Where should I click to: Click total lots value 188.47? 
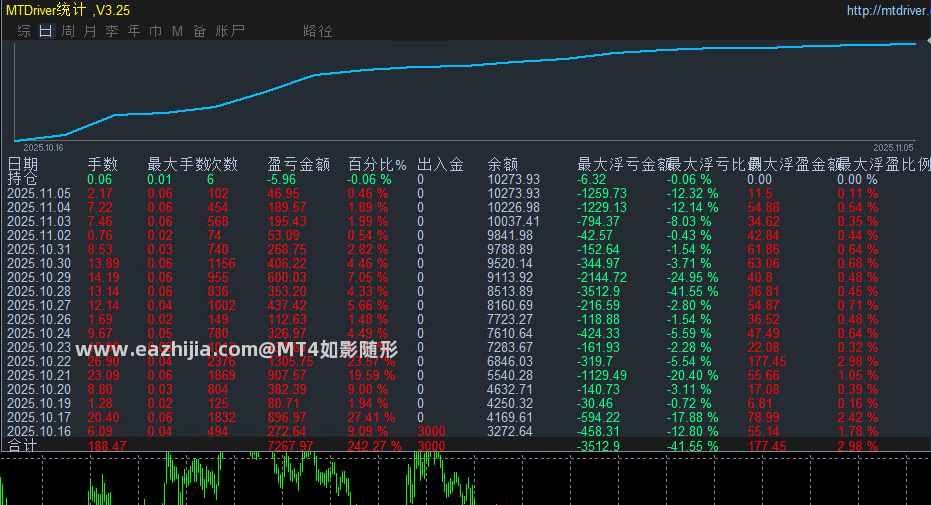pos(107,446)
